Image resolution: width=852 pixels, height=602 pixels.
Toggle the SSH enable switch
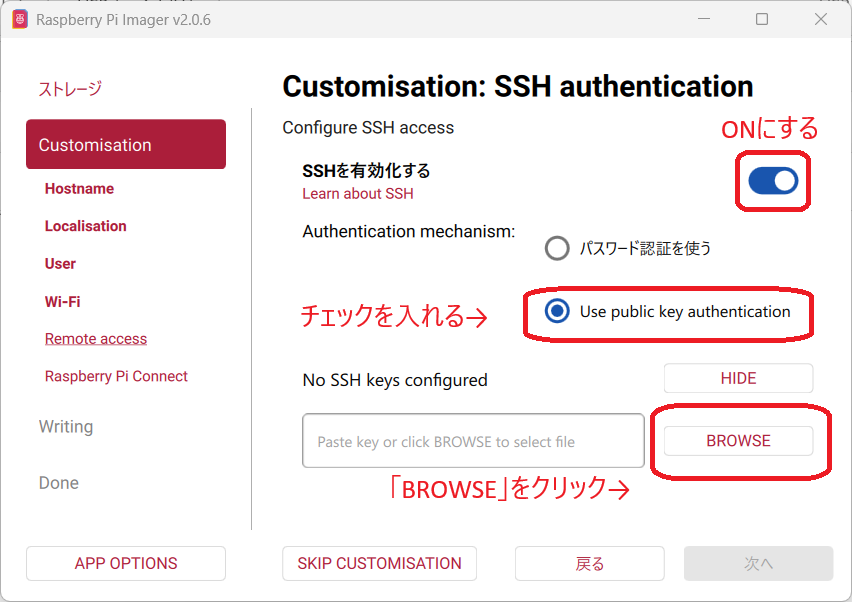[x=773, y=180]
